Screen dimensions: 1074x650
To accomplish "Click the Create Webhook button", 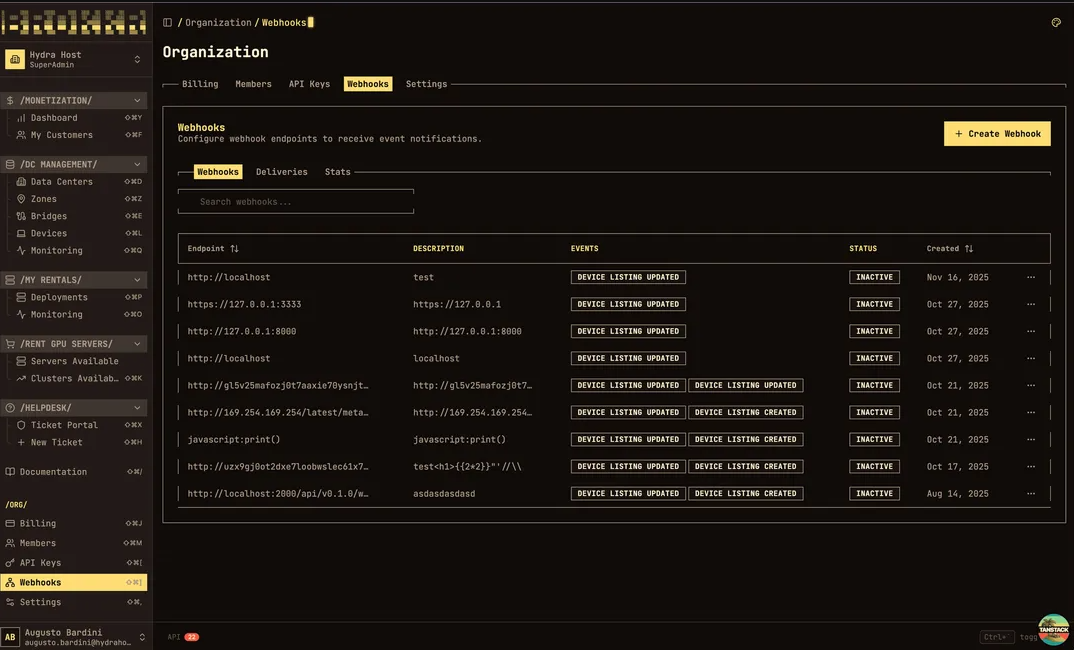I will click(997, 134).
